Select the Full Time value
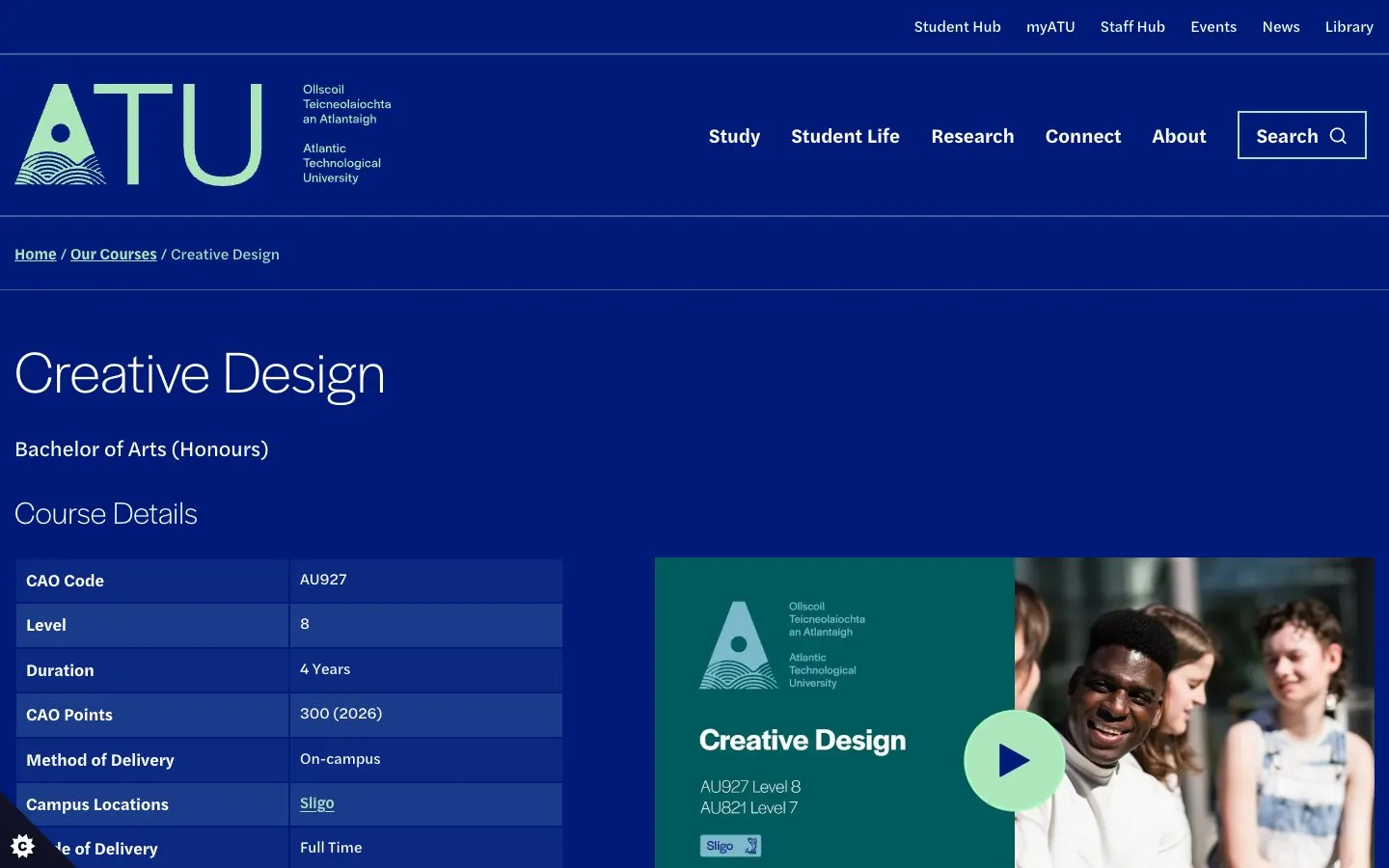The height and width of the screenshot is (868, 1389). [x=331, y=848]
